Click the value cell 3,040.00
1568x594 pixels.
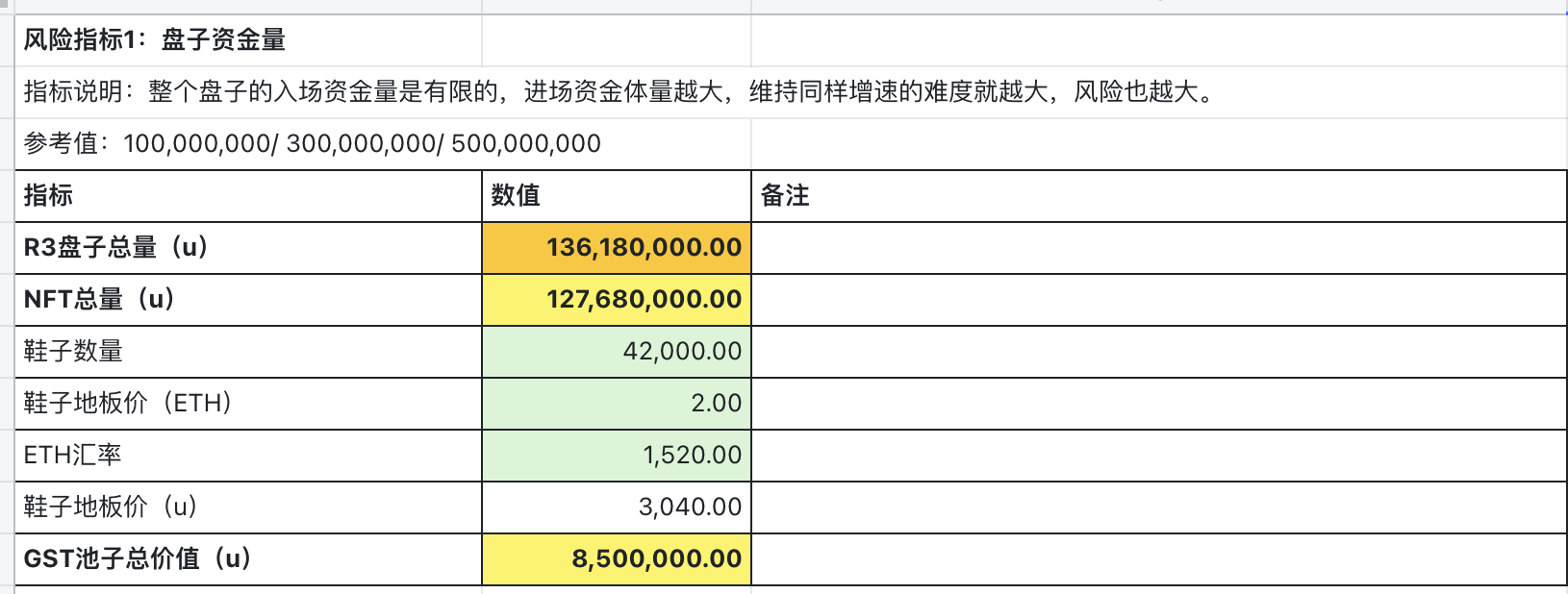point(617,507)
